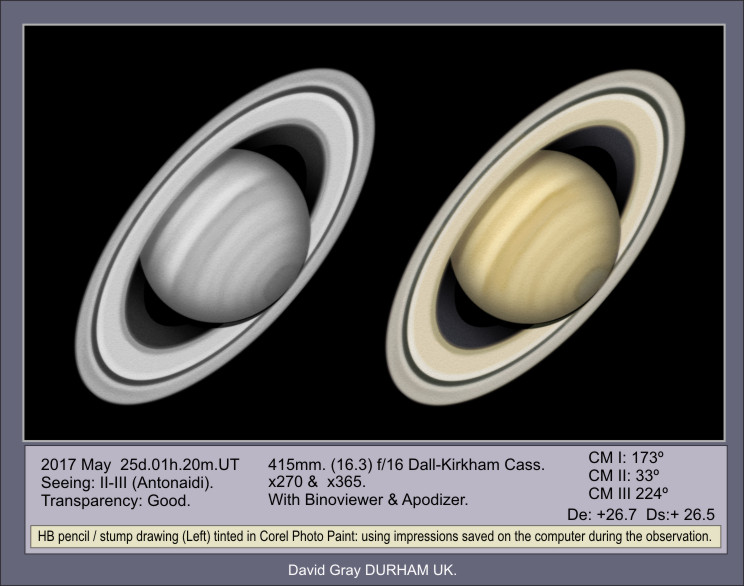The image size is (744, 586).
Task: Click the "CM III 224º" value
Action: tap(628, 493)
